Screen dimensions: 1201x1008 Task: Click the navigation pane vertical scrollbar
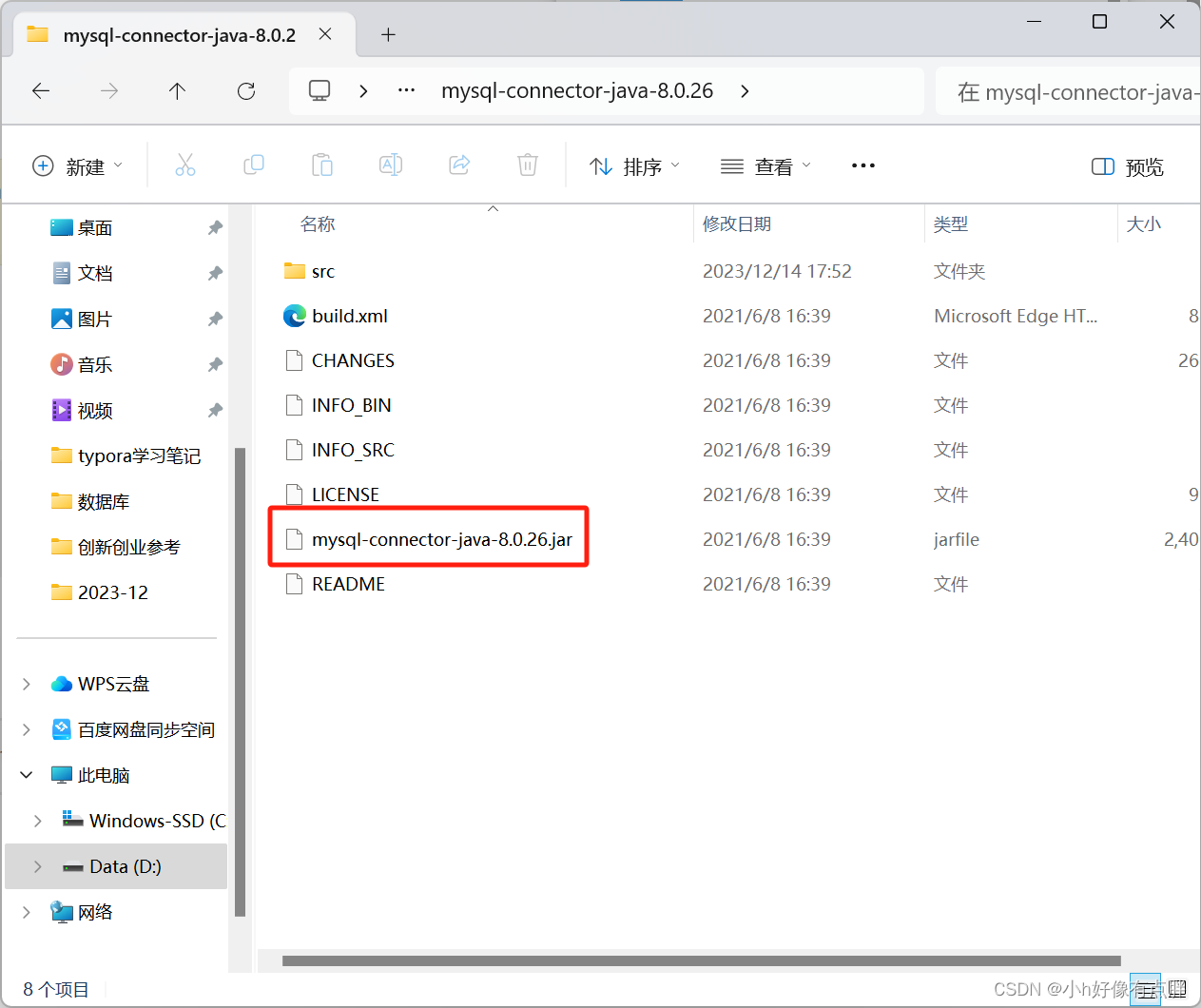coord(240,681)
